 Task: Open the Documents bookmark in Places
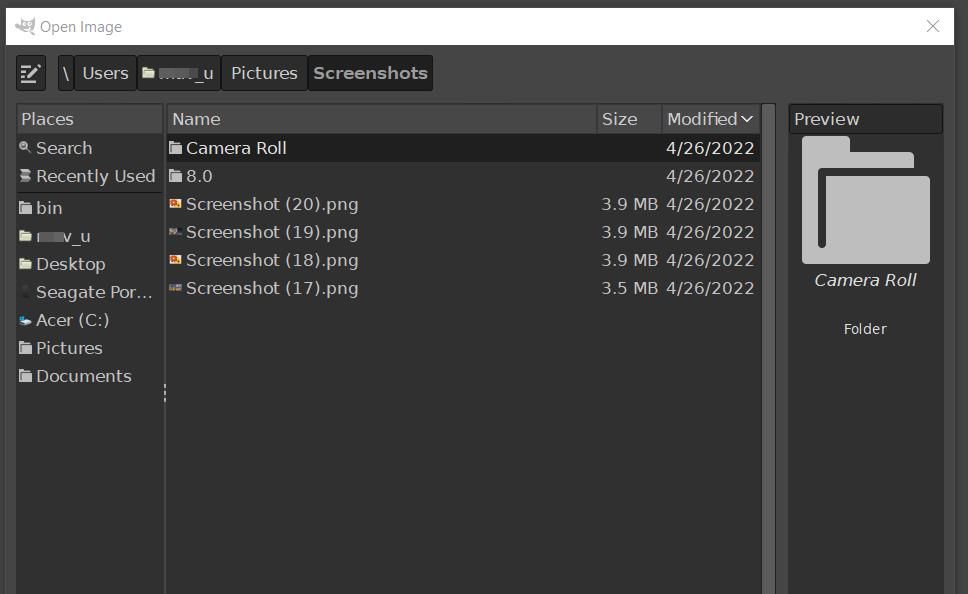click(x=90, y=376)
